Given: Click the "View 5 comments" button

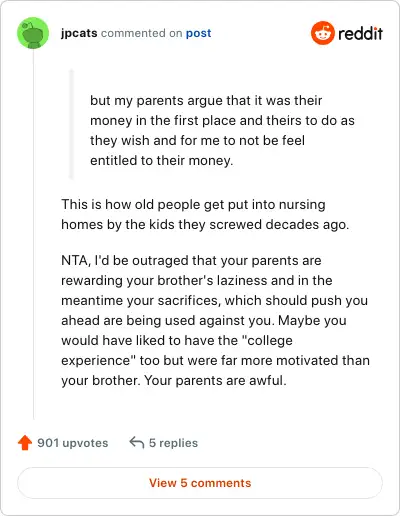Looking at the screenshot, I should [200, 483].
